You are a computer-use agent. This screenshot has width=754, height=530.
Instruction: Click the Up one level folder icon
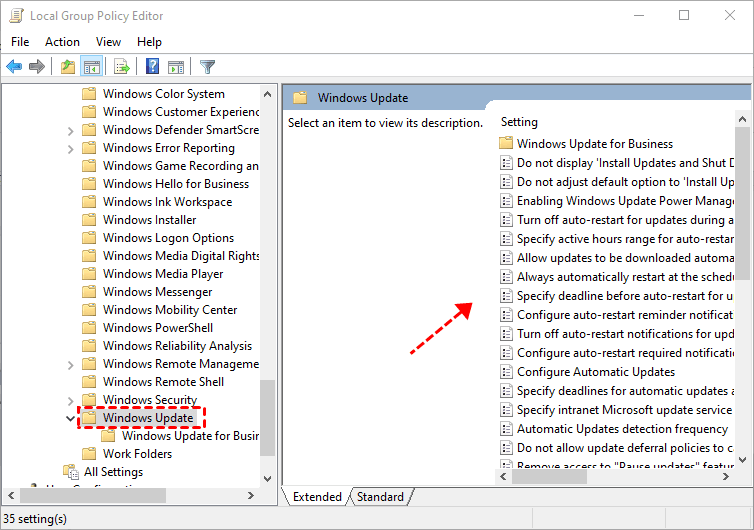[68, 66]
